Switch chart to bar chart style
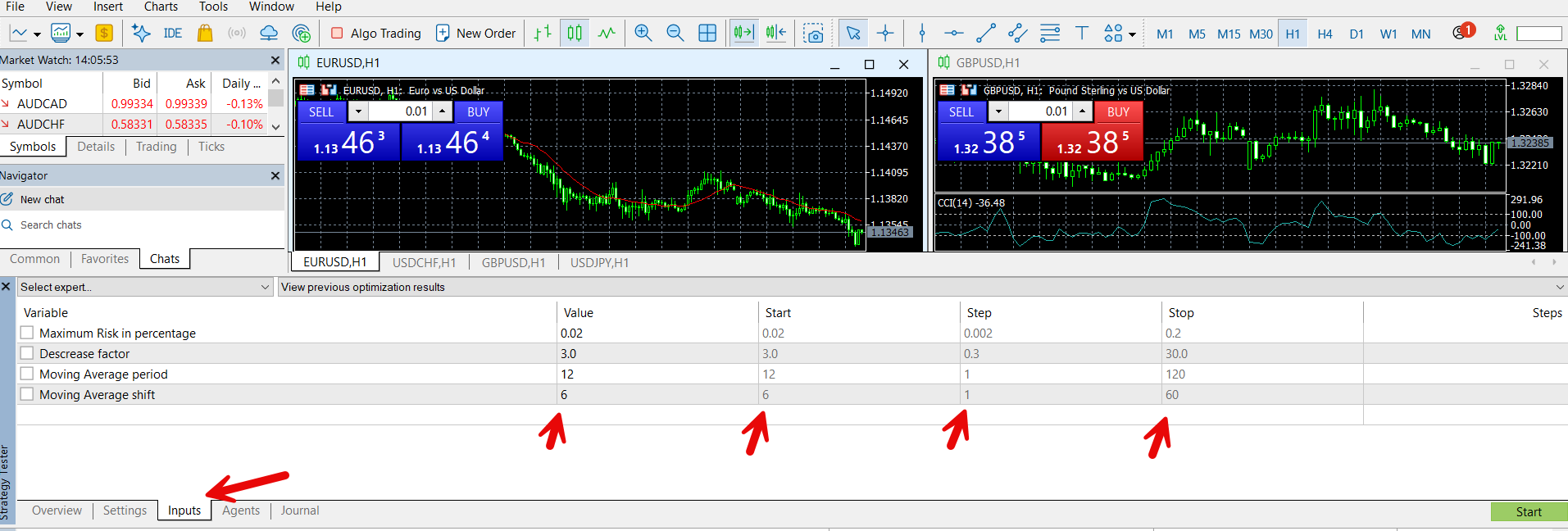The image size is (1568, 531). click(543, 34)
